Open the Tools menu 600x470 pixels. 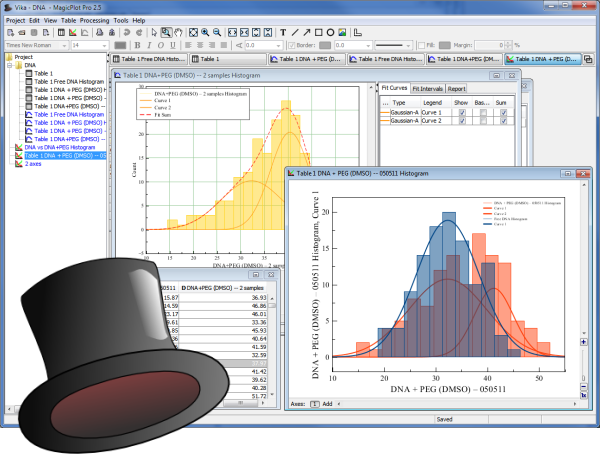coord(121,21)
